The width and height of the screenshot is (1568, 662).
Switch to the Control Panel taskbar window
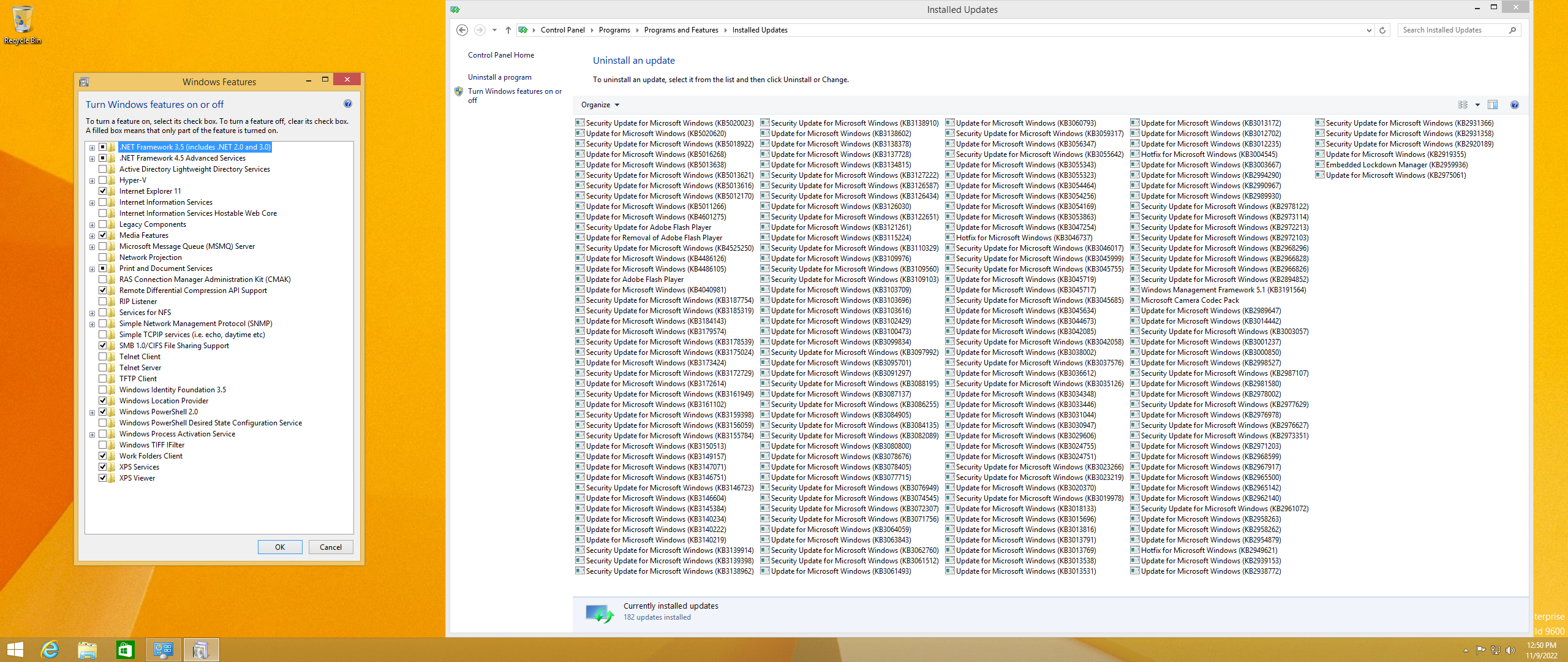tap(164, 650)
